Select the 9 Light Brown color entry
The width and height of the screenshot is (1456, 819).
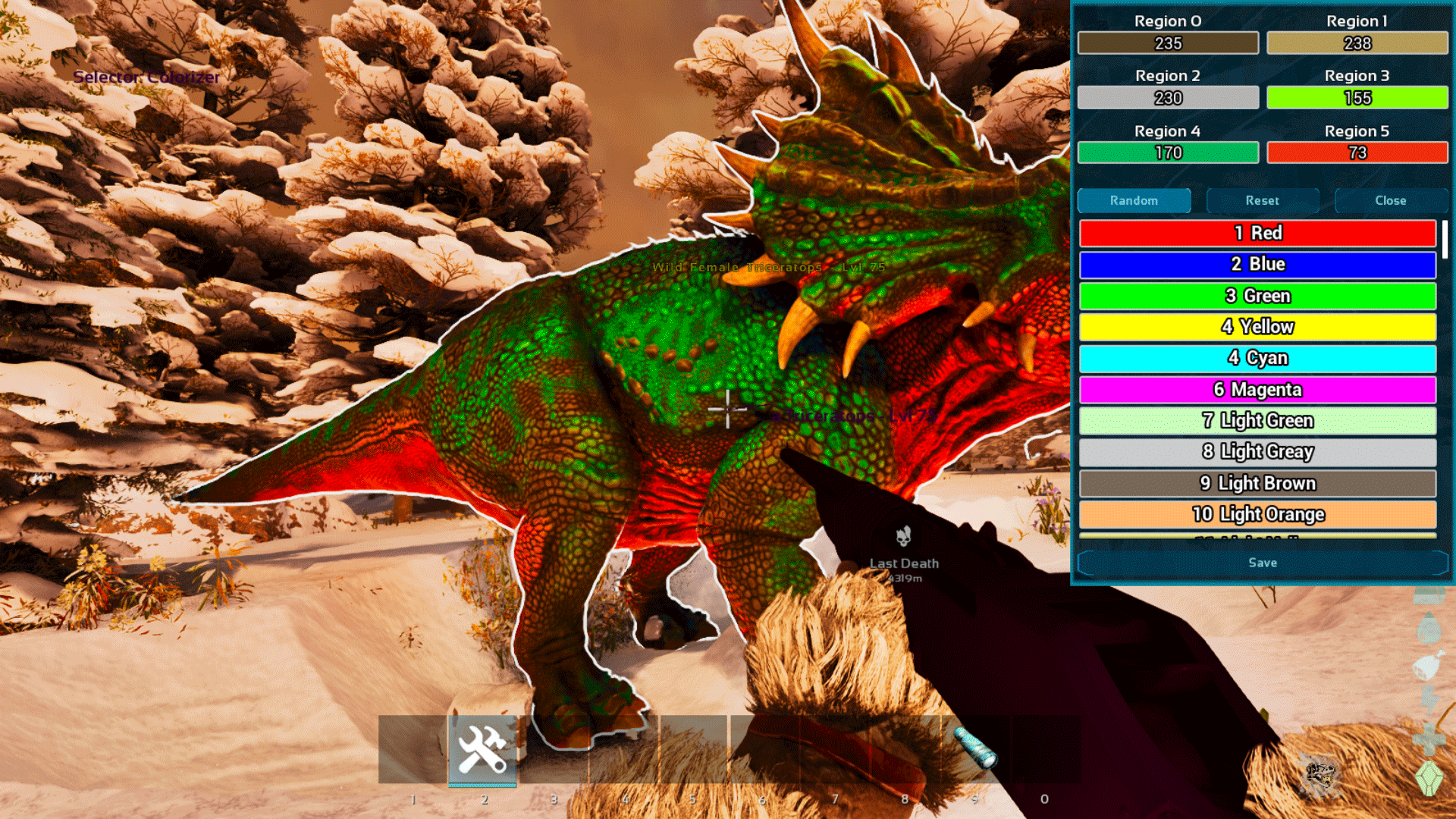click(1257, 483)
